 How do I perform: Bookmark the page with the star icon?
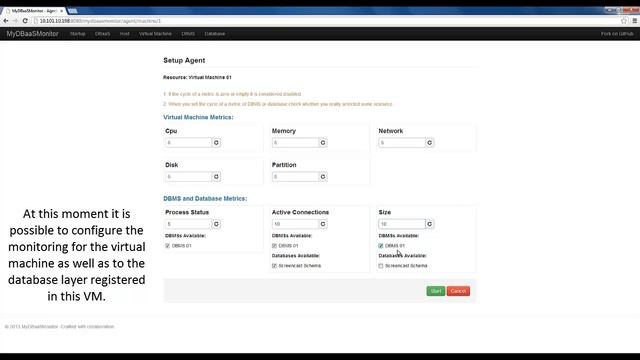tap(624, 21)
